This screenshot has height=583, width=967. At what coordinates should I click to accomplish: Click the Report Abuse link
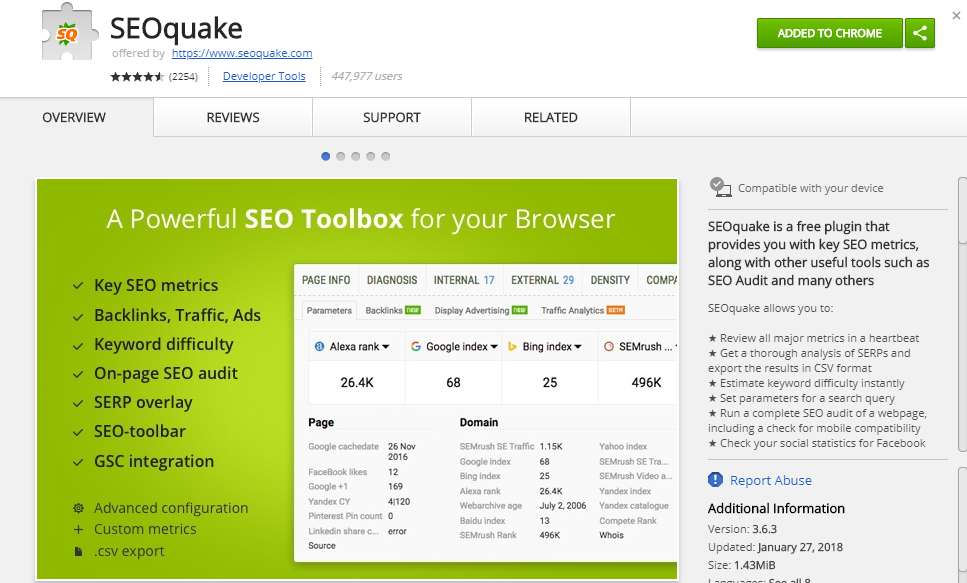(771, 480)
